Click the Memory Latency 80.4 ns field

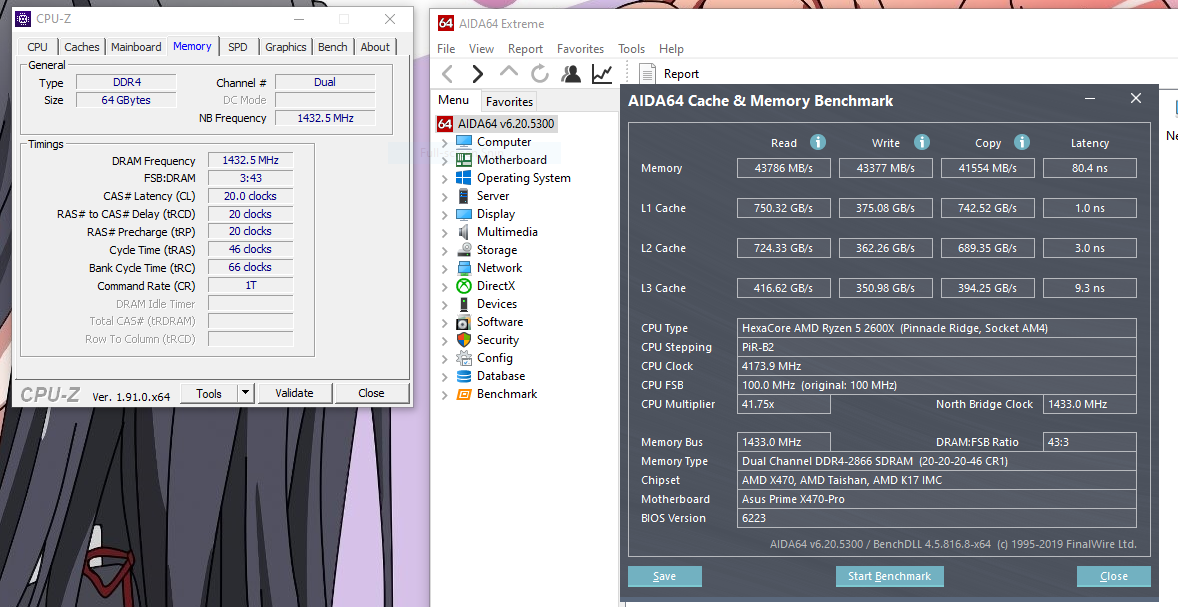coord(1089,168)
